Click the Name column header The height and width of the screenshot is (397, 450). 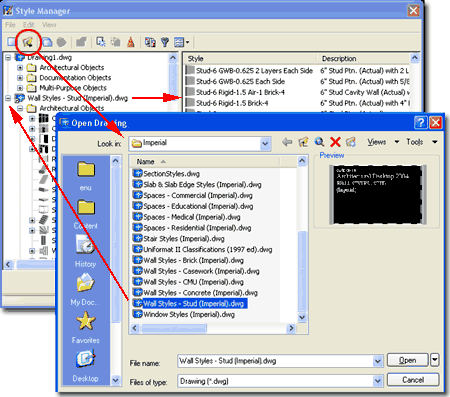point(204,162)
